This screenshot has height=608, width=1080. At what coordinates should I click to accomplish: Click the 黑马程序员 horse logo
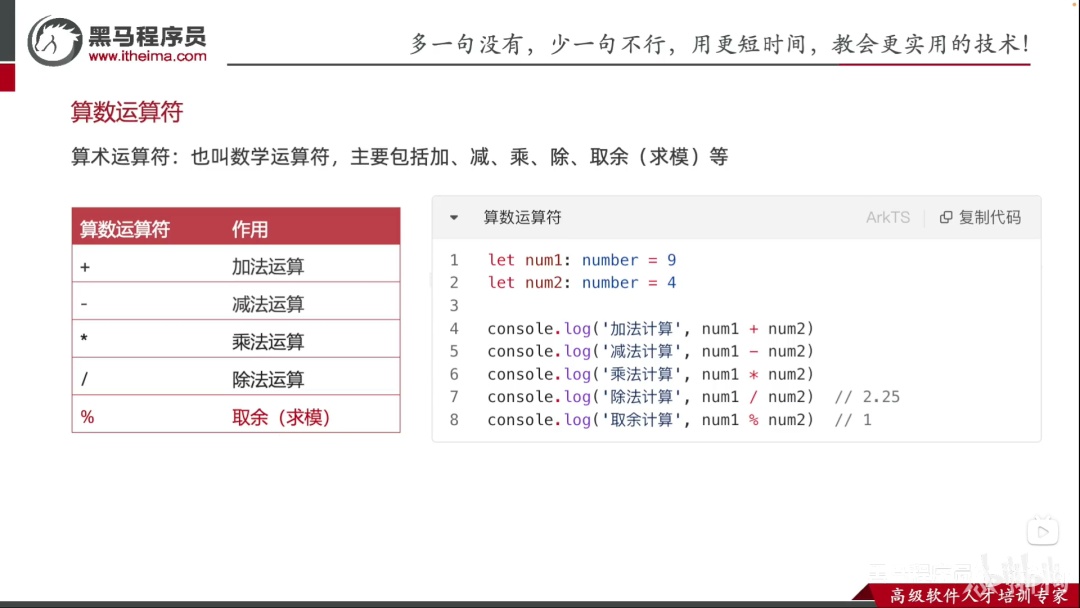pyautogui.click(x=54, y=41)
